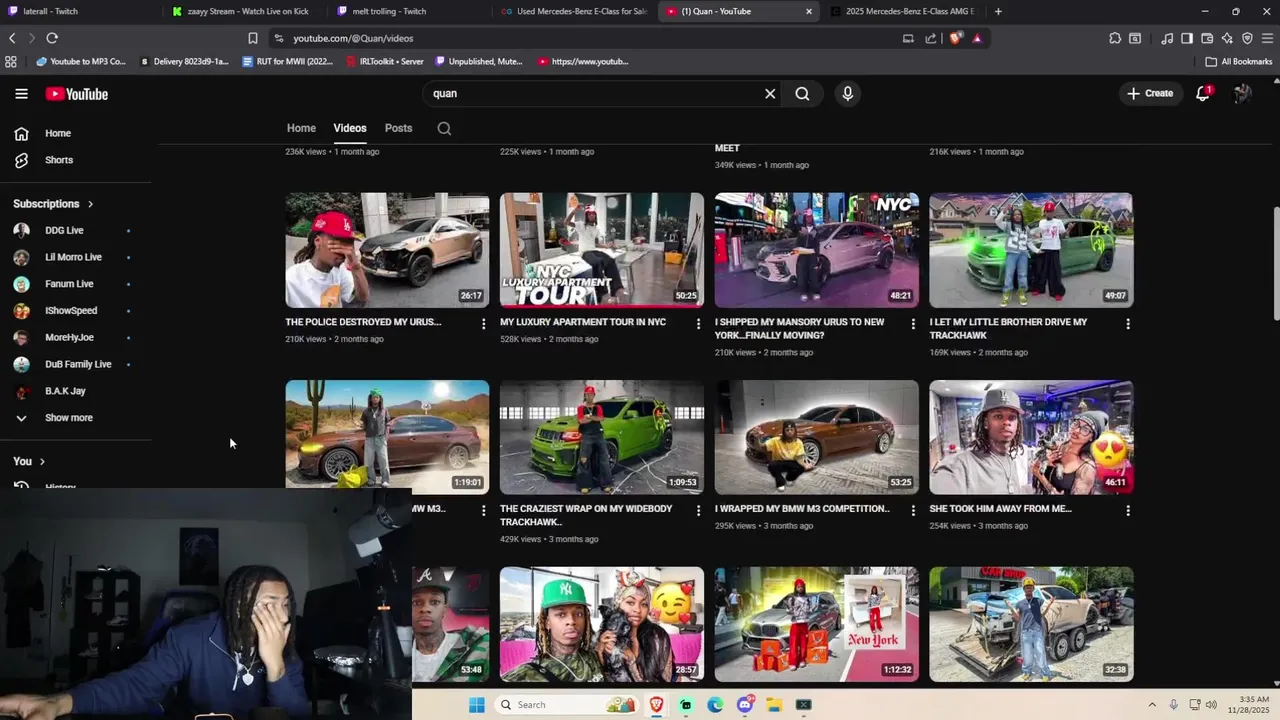1280x720 pixels.
Task: Open the YouTube hamburger guide menu
Action: pos(21,94)
